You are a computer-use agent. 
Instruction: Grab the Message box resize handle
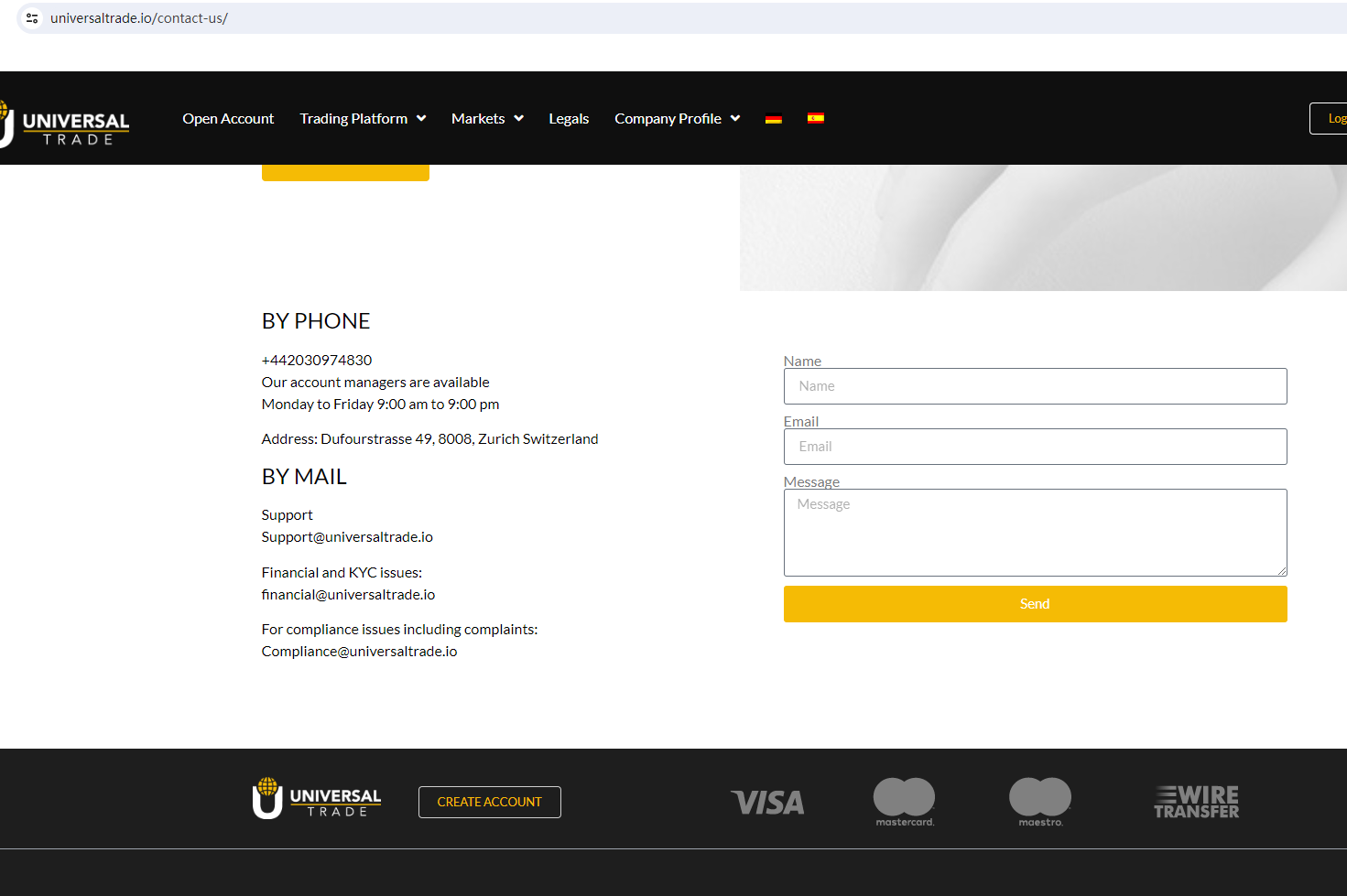click(x=1282, y=571)
